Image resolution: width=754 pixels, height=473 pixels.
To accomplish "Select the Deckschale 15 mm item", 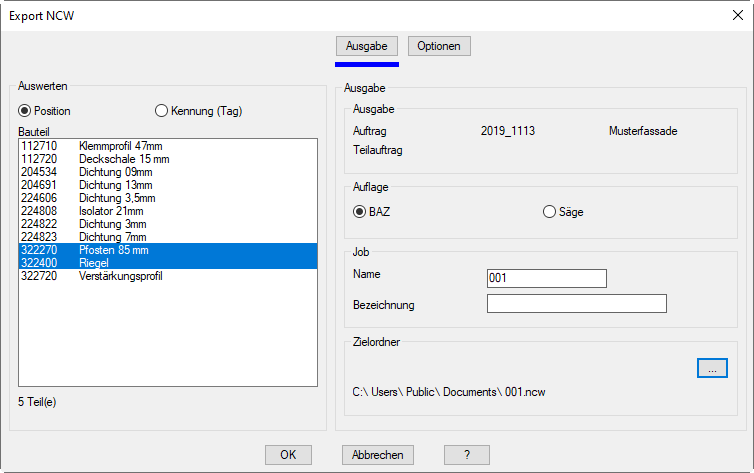I will coord(124,159).
